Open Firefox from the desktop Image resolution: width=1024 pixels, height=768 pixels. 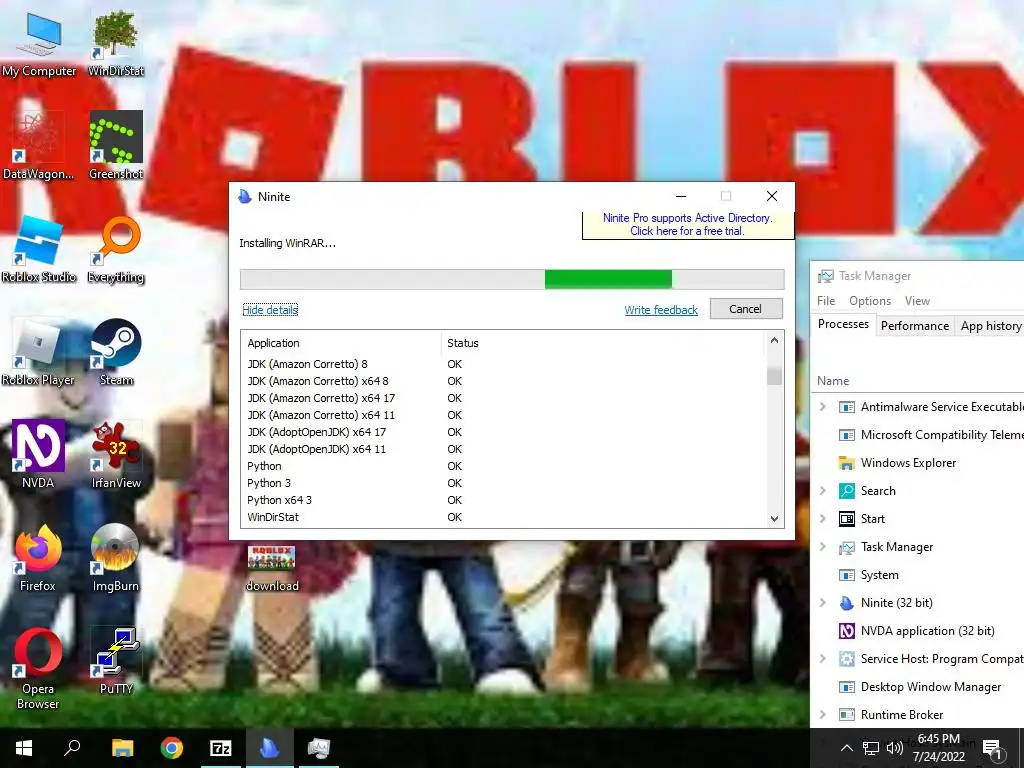pyautogui.click(x=38, y=557)
